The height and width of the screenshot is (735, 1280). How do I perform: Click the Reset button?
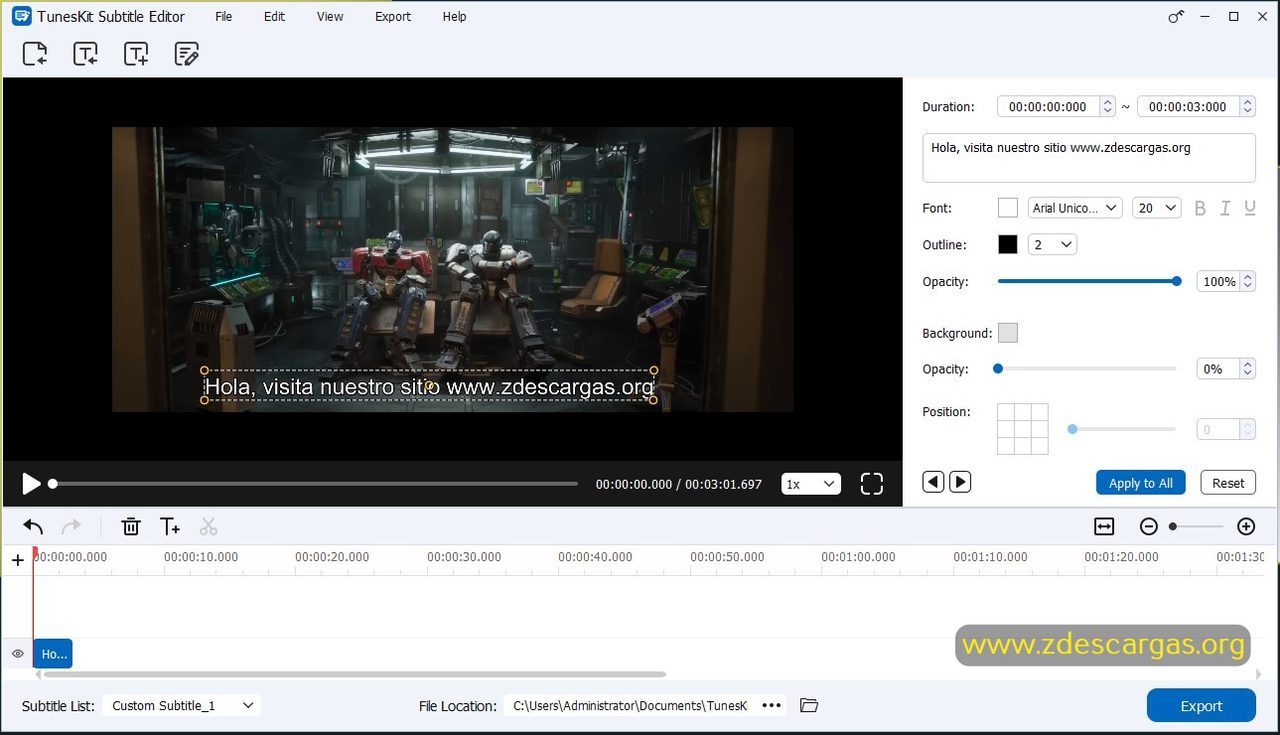click(1228, 483)
